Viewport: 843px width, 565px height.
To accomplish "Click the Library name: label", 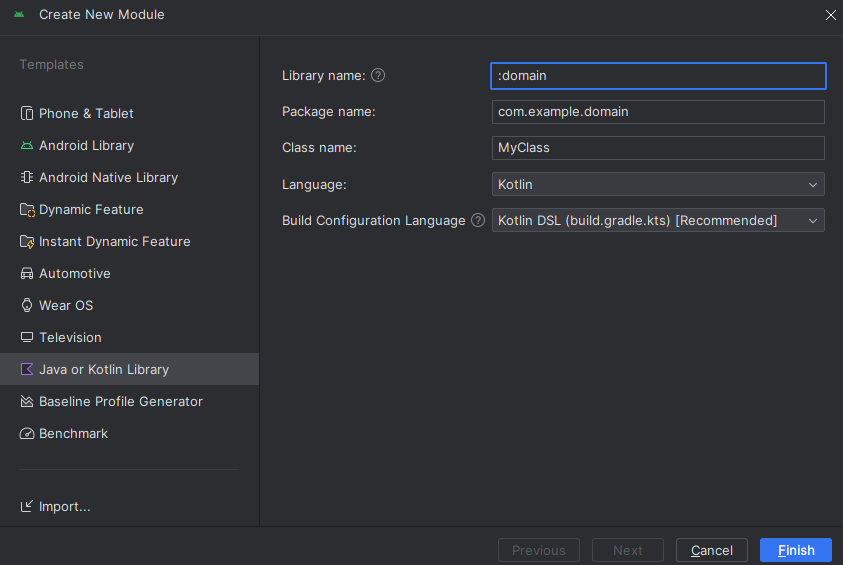I will tap(324, 76).
